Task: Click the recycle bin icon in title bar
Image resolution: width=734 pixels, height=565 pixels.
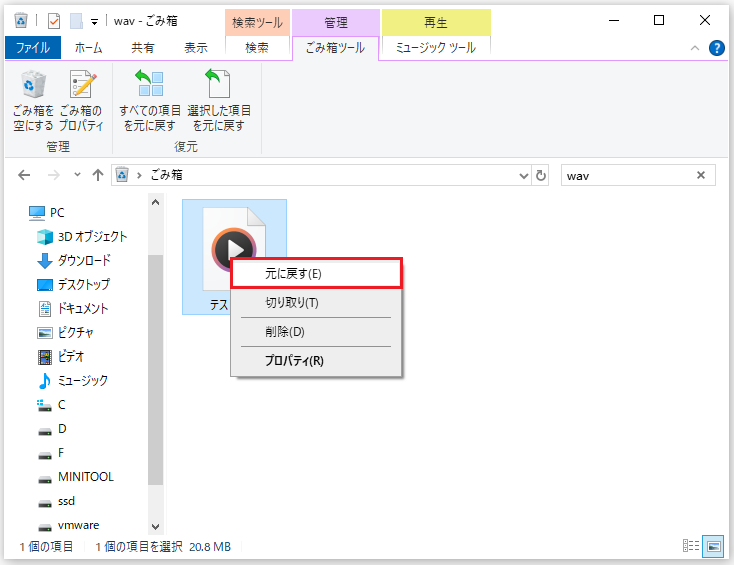Action: pyautogui.click(x=21, y=21)
